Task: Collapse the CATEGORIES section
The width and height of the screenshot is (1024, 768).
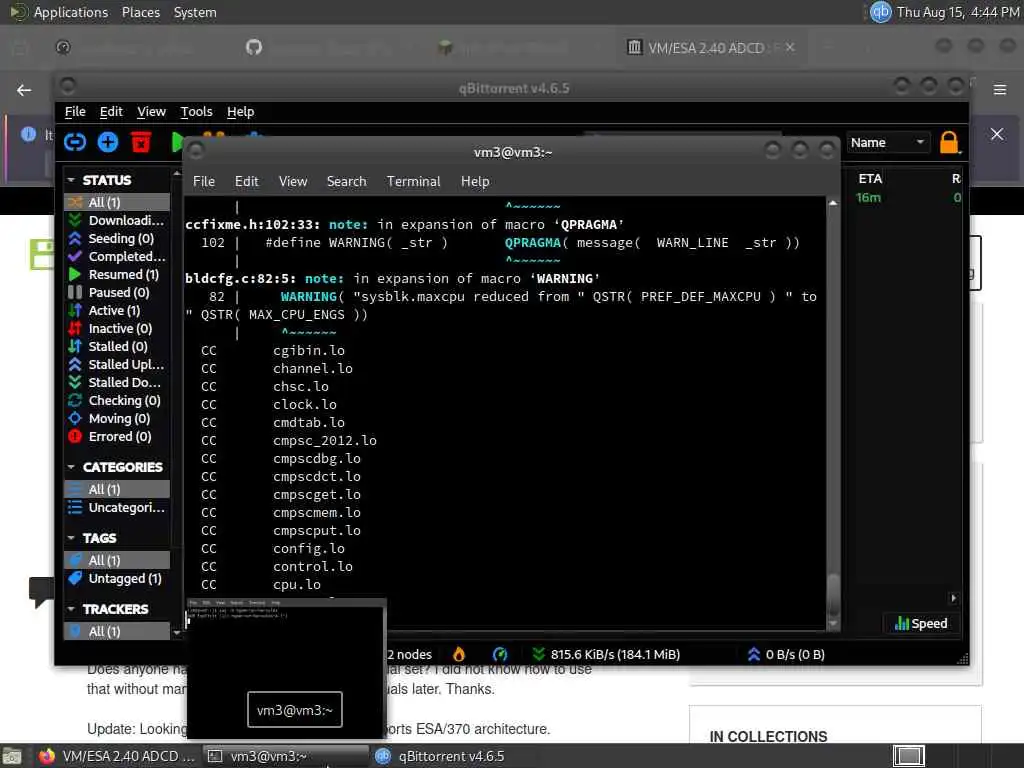Action: click(x=71, y=467)
